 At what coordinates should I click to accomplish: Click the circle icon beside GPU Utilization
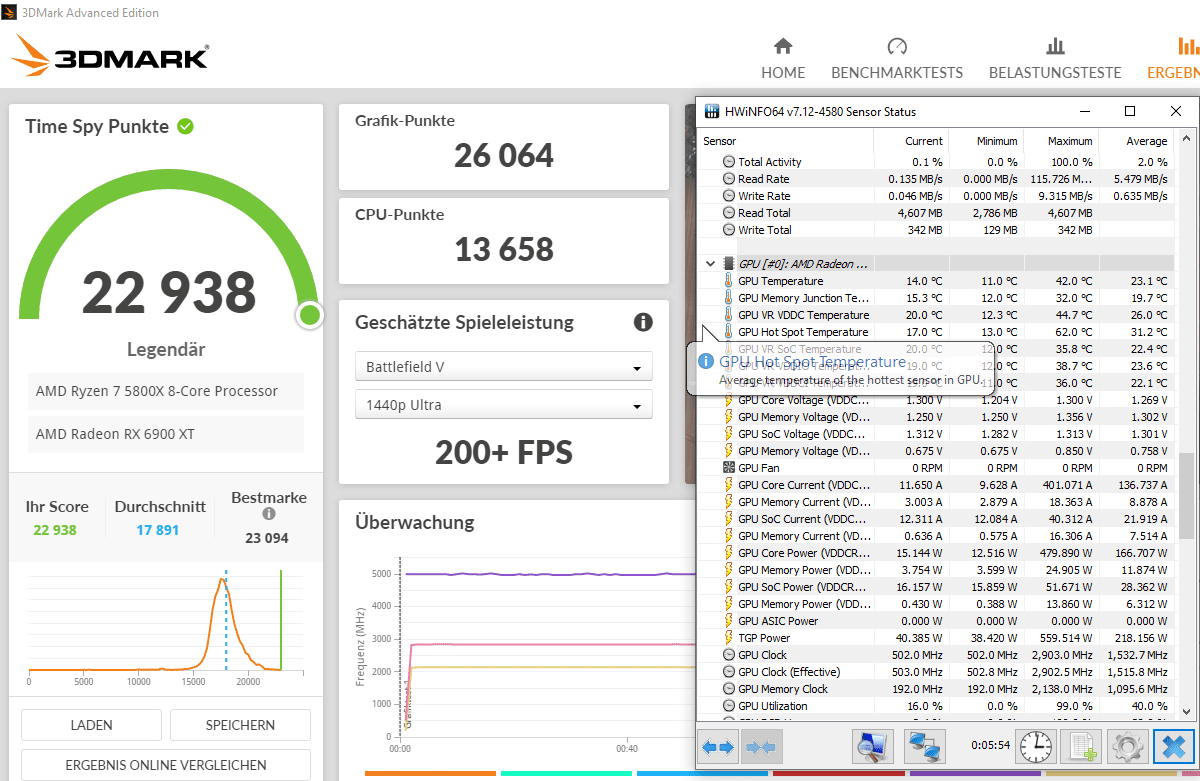(729, 706)
